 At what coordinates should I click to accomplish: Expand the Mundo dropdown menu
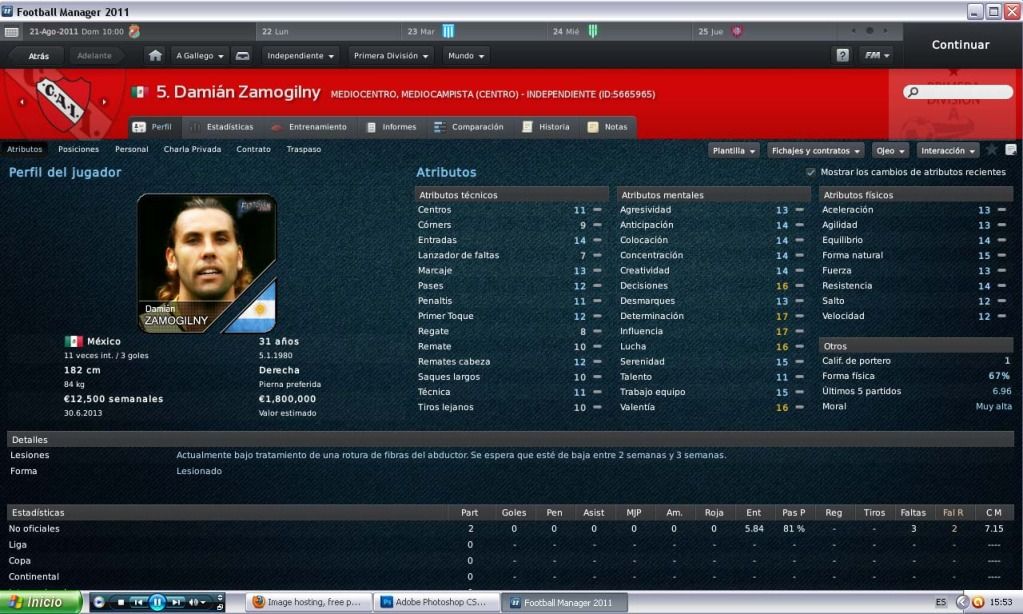(466, 55)
